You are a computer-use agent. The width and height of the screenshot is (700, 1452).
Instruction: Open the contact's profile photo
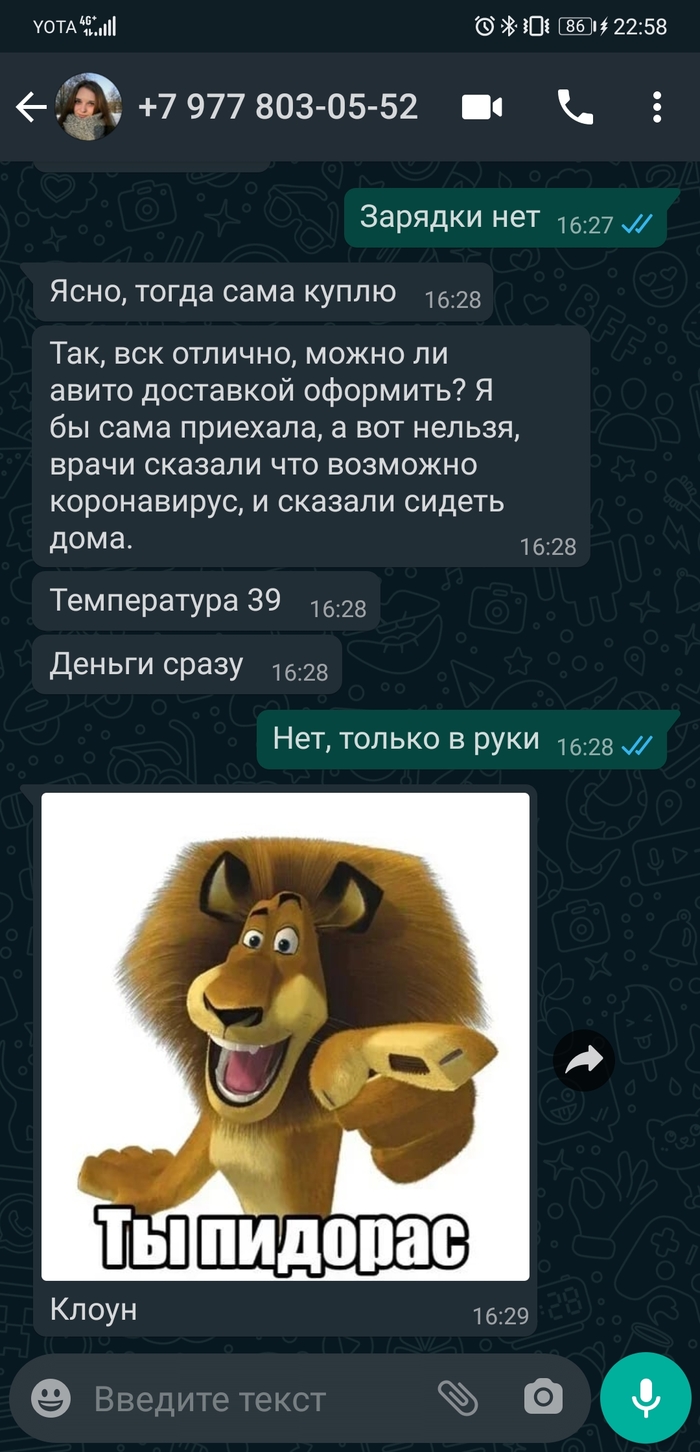coord(89,107)
